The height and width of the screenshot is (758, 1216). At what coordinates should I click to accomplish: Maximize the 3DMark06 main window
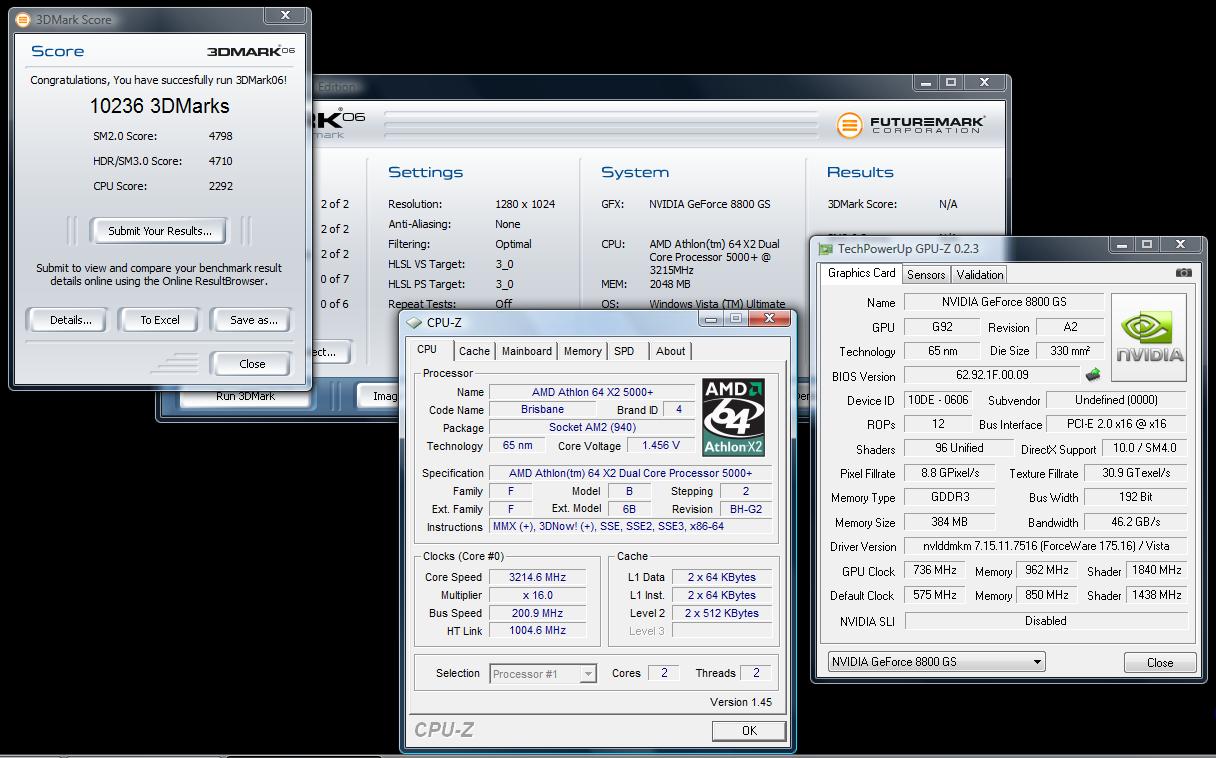(951, 83)
